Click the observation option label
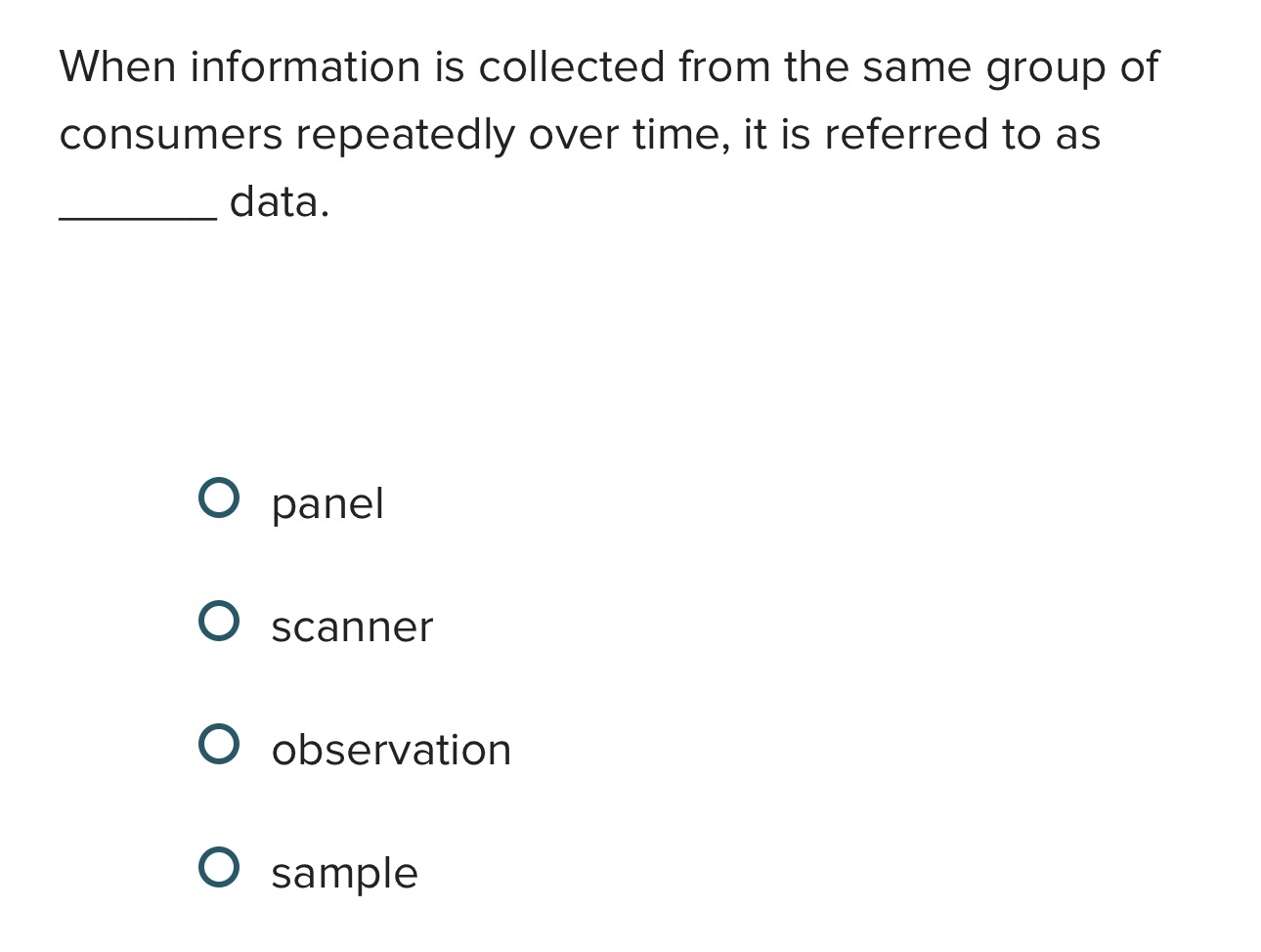The image size is (1261, 952). [x=390, y=751]
